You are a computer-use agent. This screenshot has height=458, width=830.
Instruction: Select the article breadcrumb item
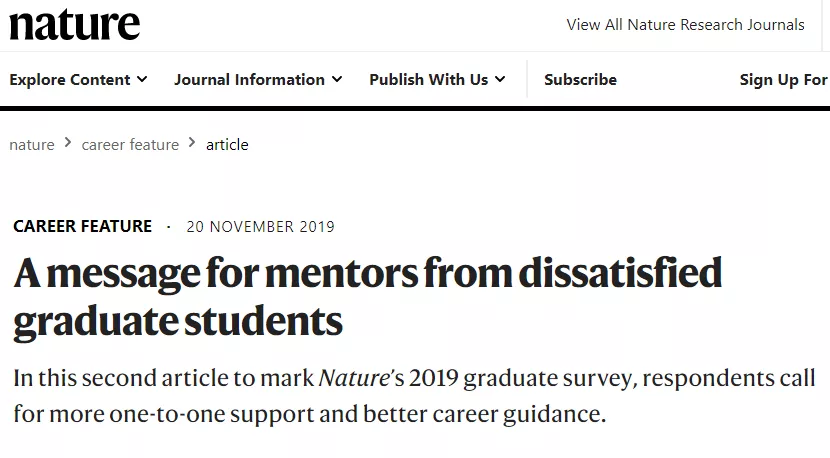coord(227,144)
